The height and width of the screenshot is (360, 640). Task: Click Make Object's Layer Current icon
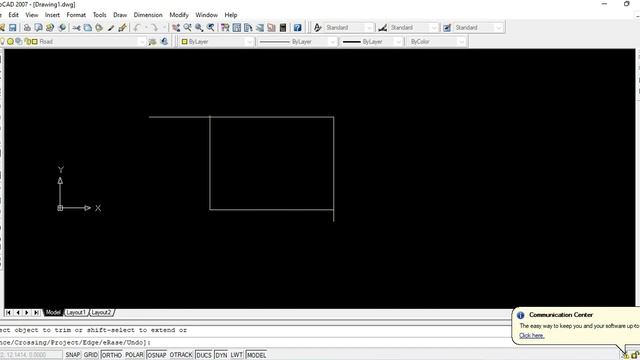tap(152, 42)
